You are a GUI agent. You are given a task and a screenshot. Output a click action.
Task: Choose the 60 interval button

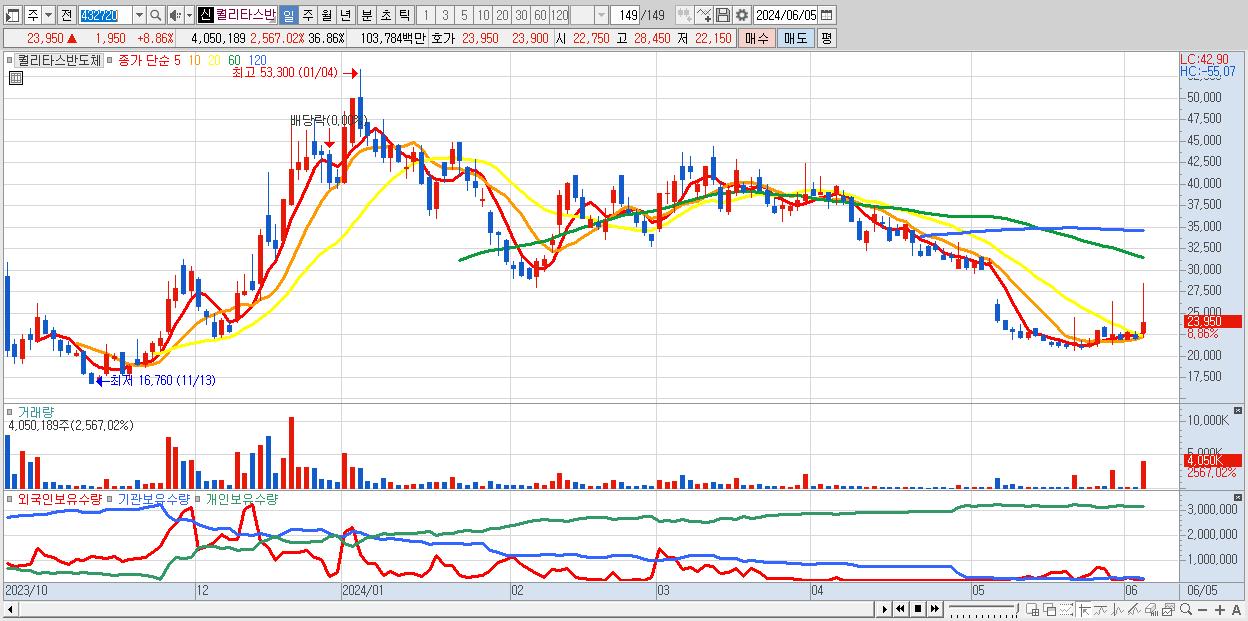tap(540, 15)
